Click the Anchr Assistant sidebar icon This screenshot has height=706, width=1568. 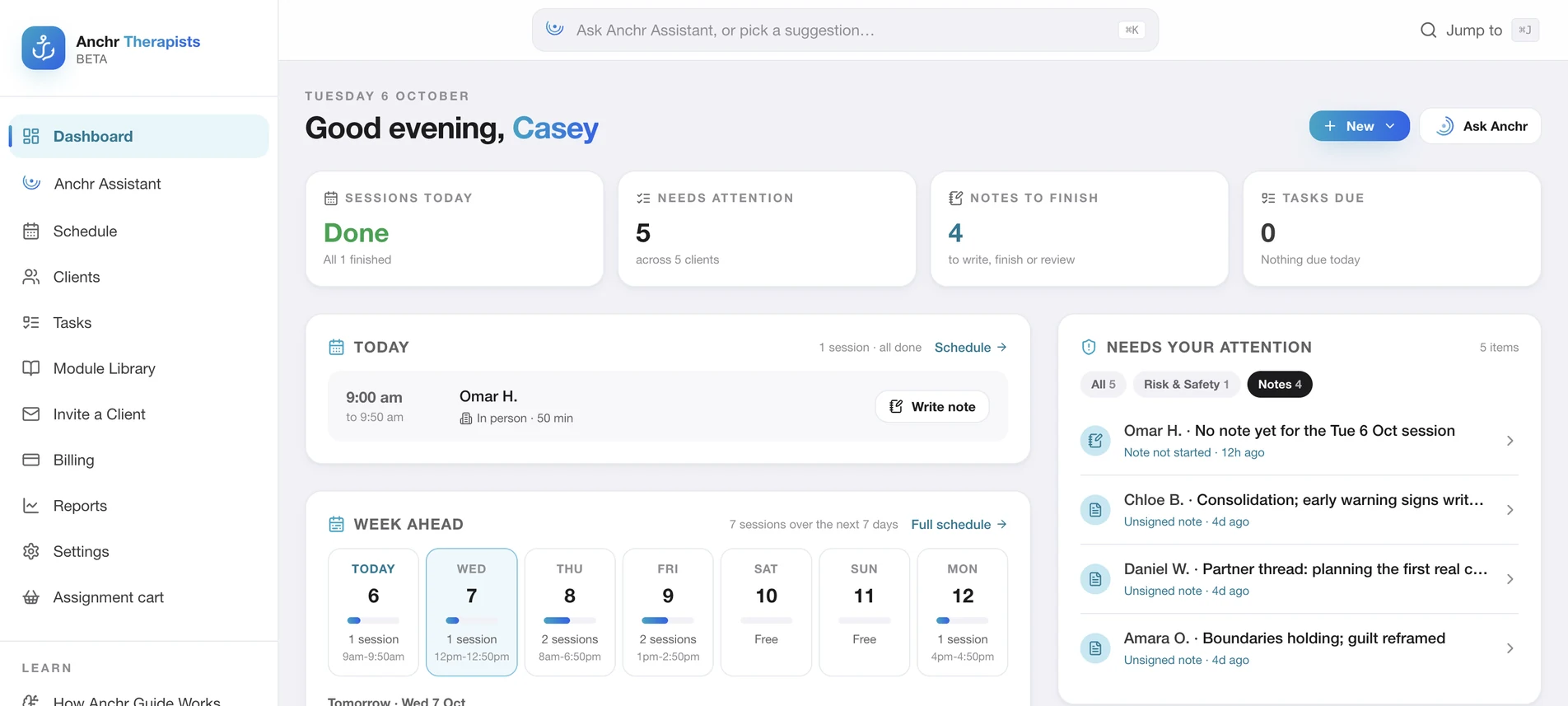31,183
